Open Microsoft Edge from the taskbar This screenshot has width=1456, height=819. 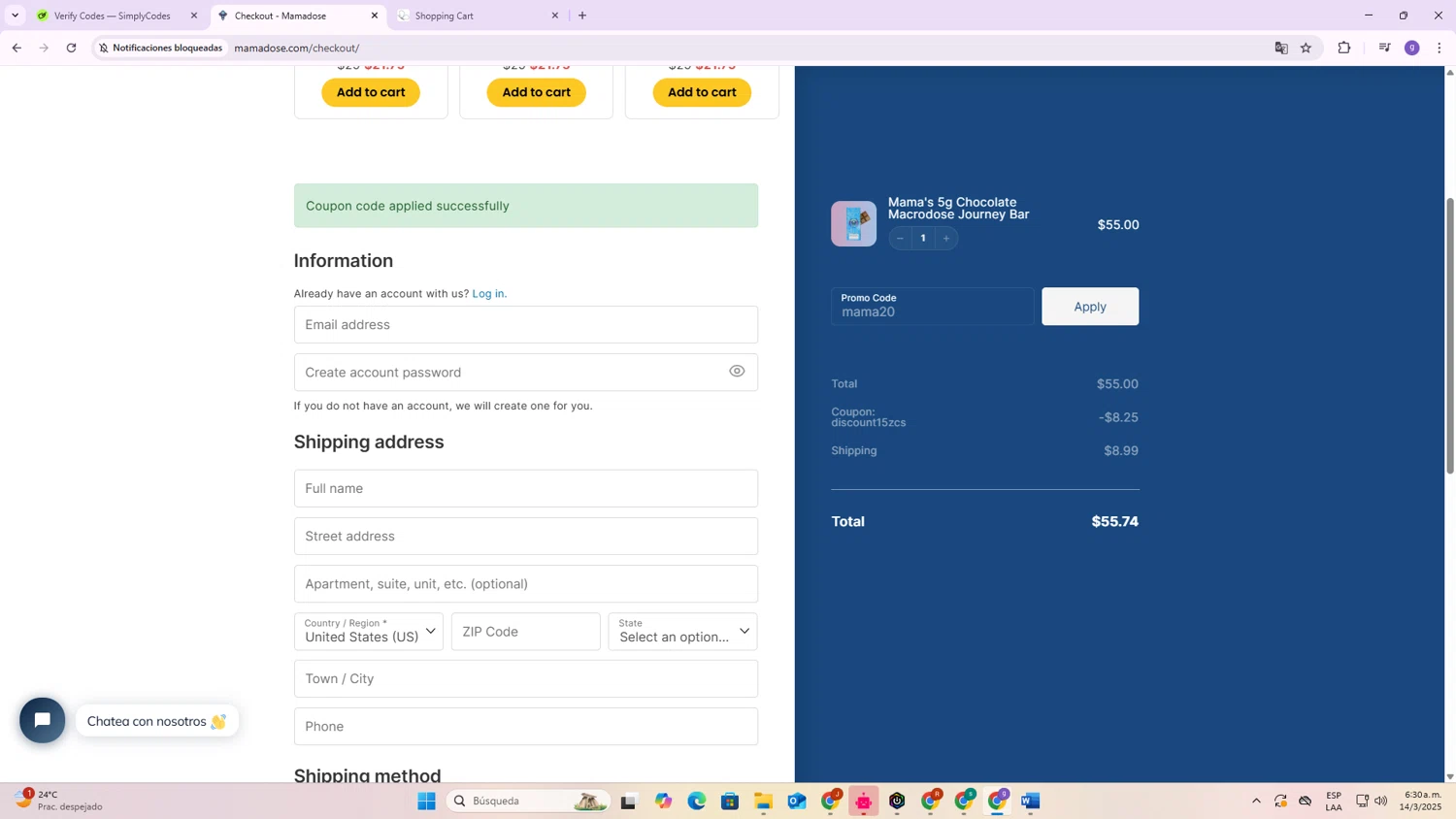(697, 801)
